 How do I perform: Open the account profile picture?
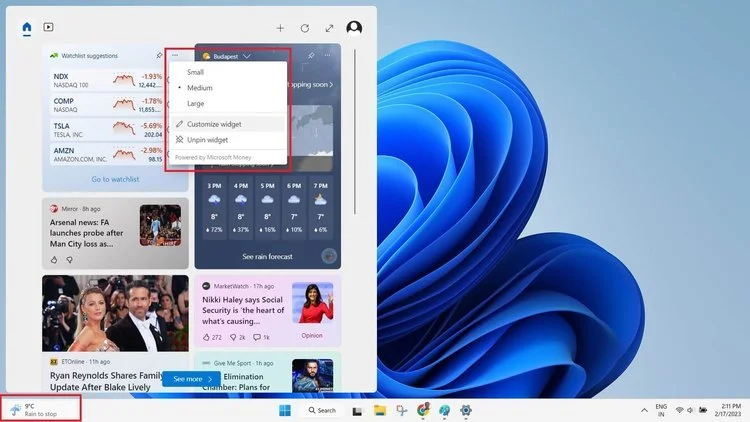[354, 28]
